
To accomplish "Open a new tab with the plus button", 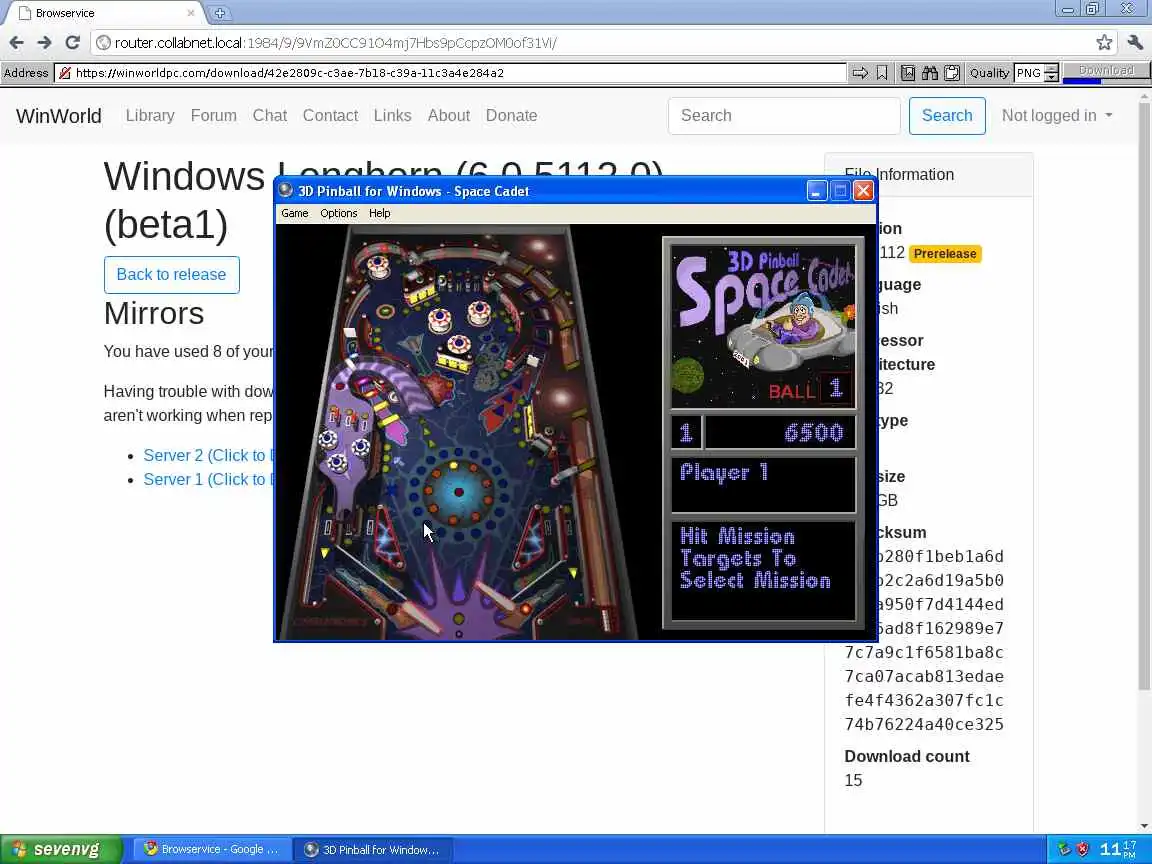I will point(219,13).
